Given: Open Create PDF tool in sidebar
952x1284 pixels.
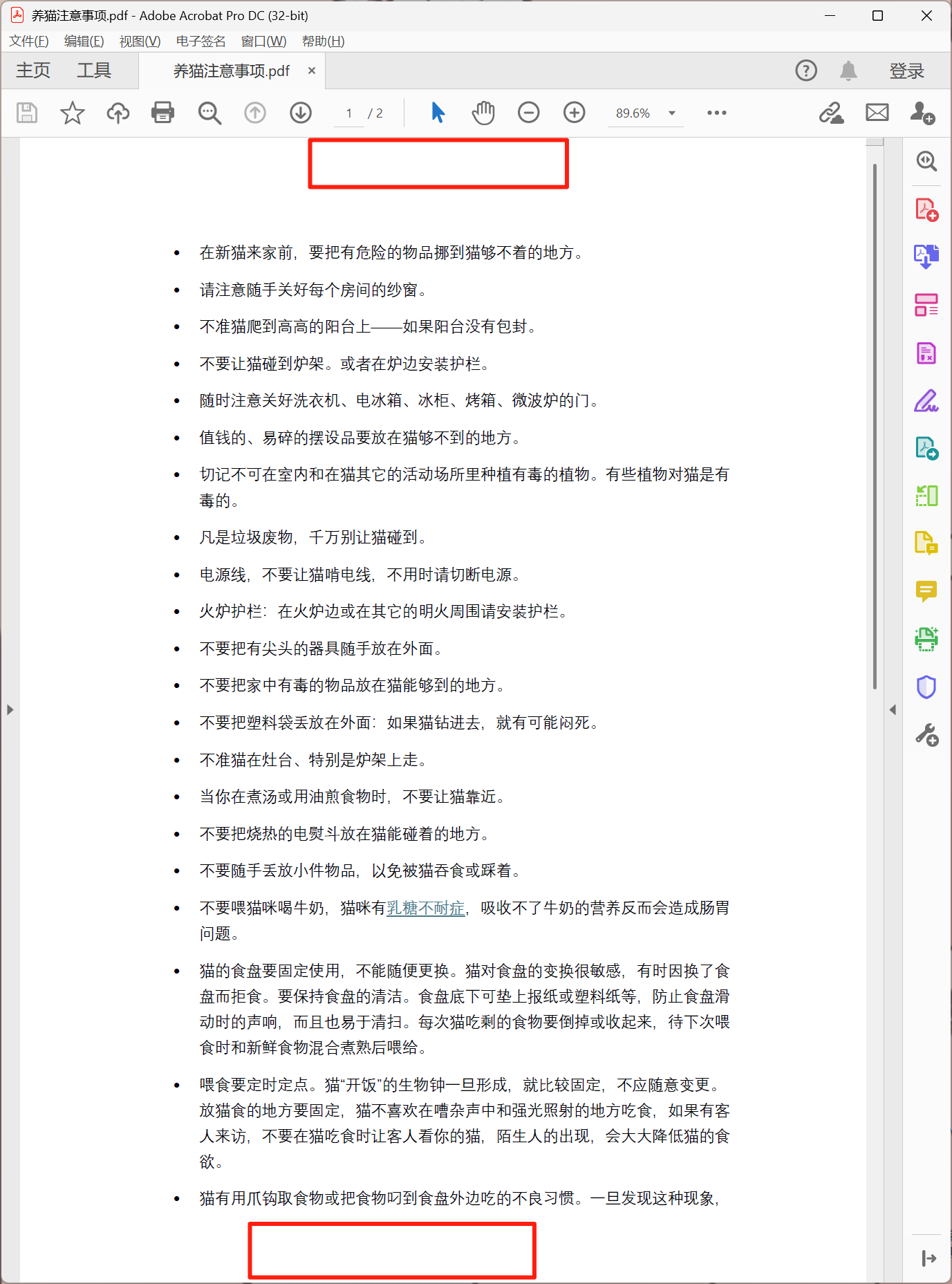Looking at the screenshot, I should [x=926, y=210].
